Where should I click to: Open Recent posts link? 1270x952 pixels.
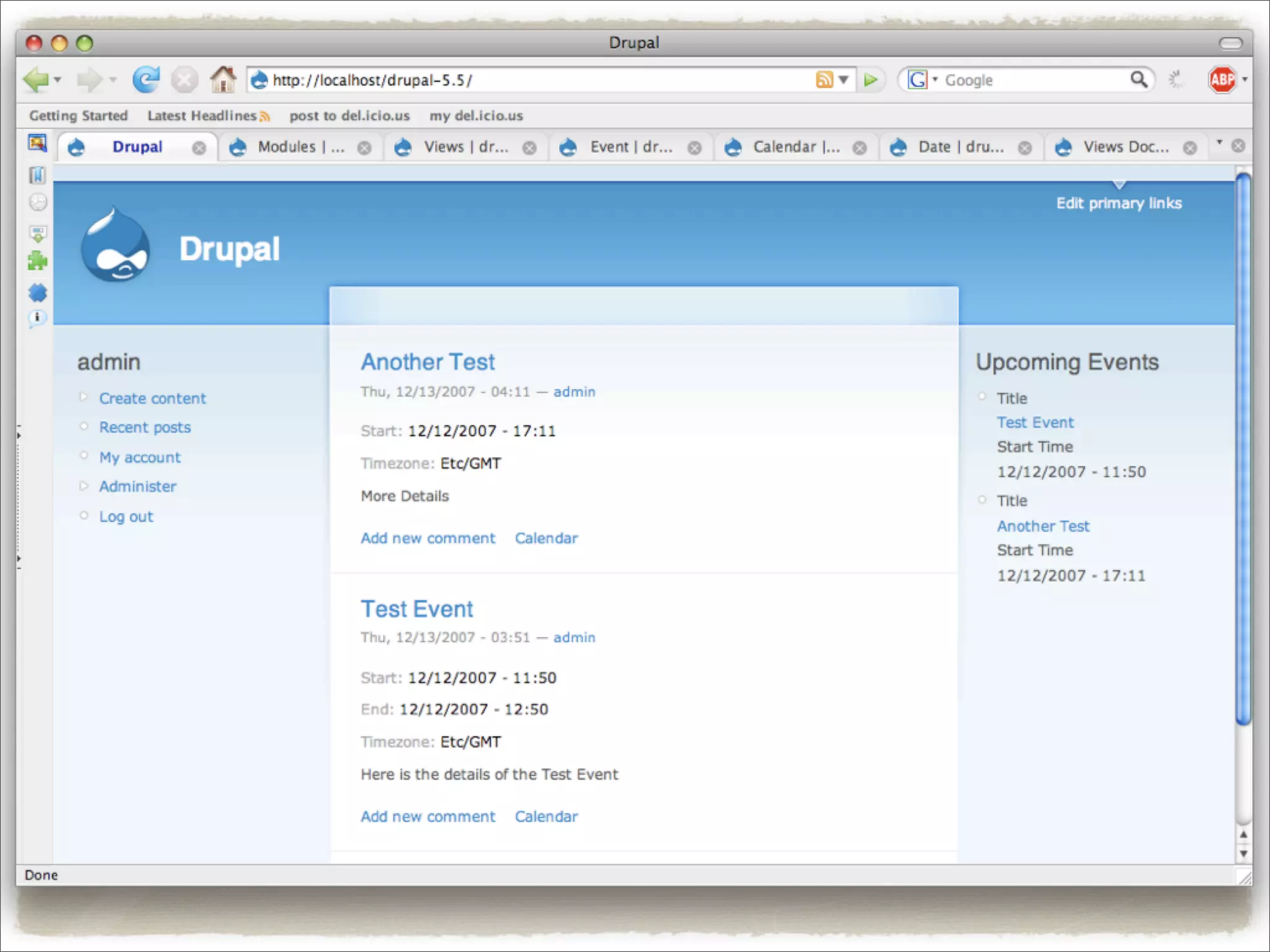[x=145, y=428]
